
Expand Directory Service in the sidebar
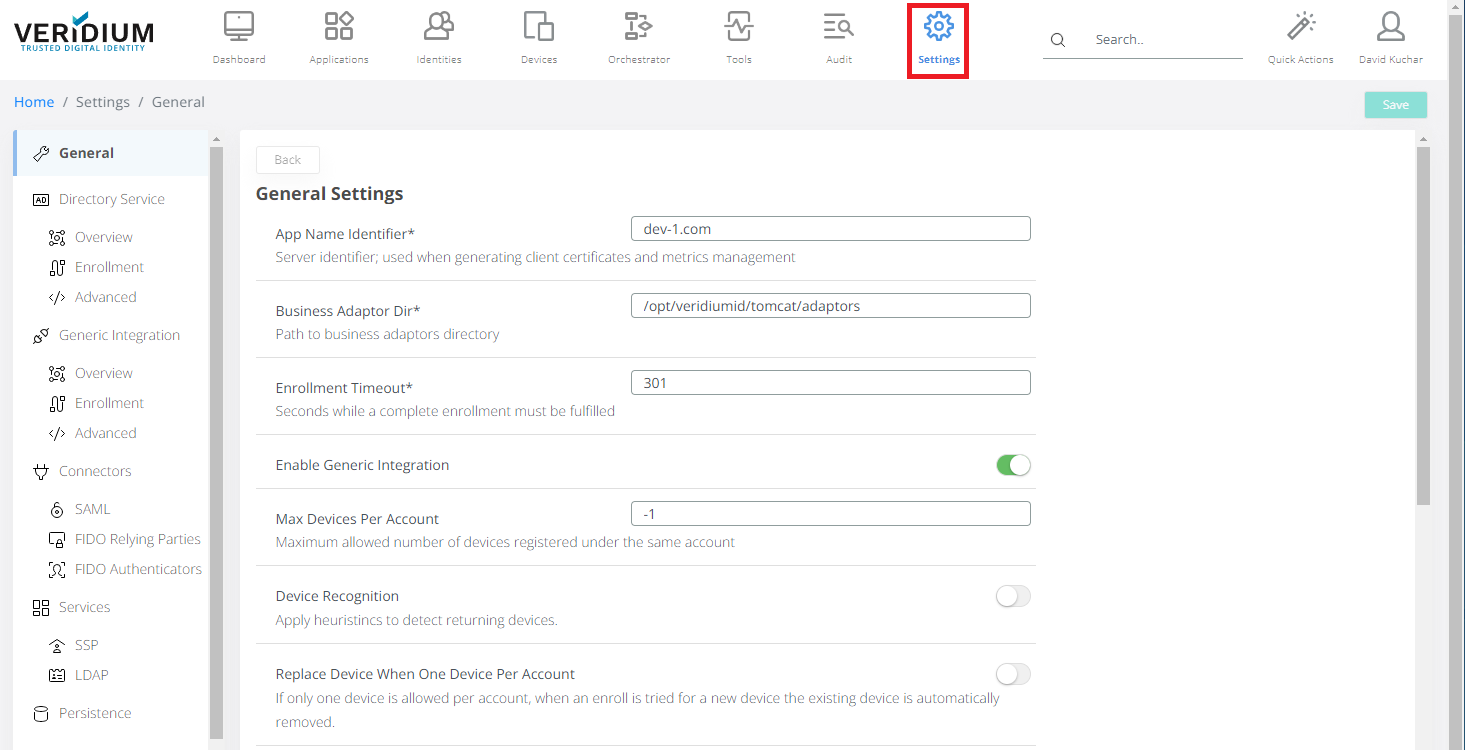coord(111,199)
